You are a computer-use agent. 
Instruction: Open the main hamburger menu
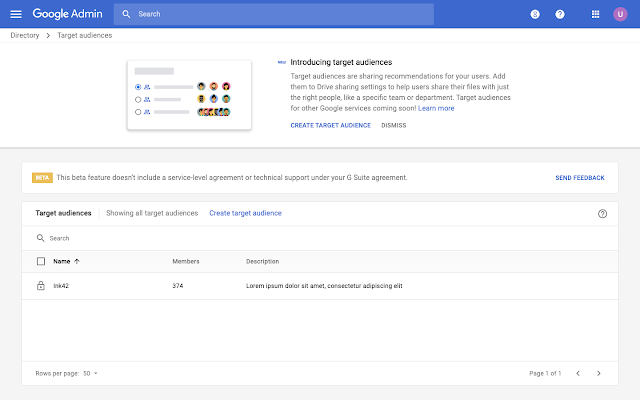tap(16, 14)
